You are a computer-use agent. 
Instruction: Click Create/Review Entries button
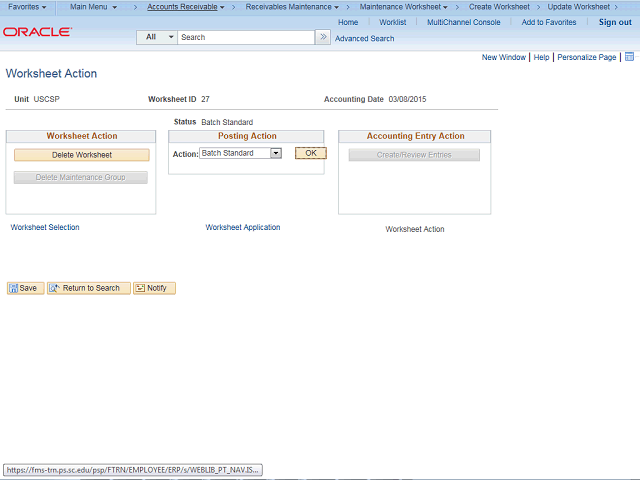tap(414, 155)
